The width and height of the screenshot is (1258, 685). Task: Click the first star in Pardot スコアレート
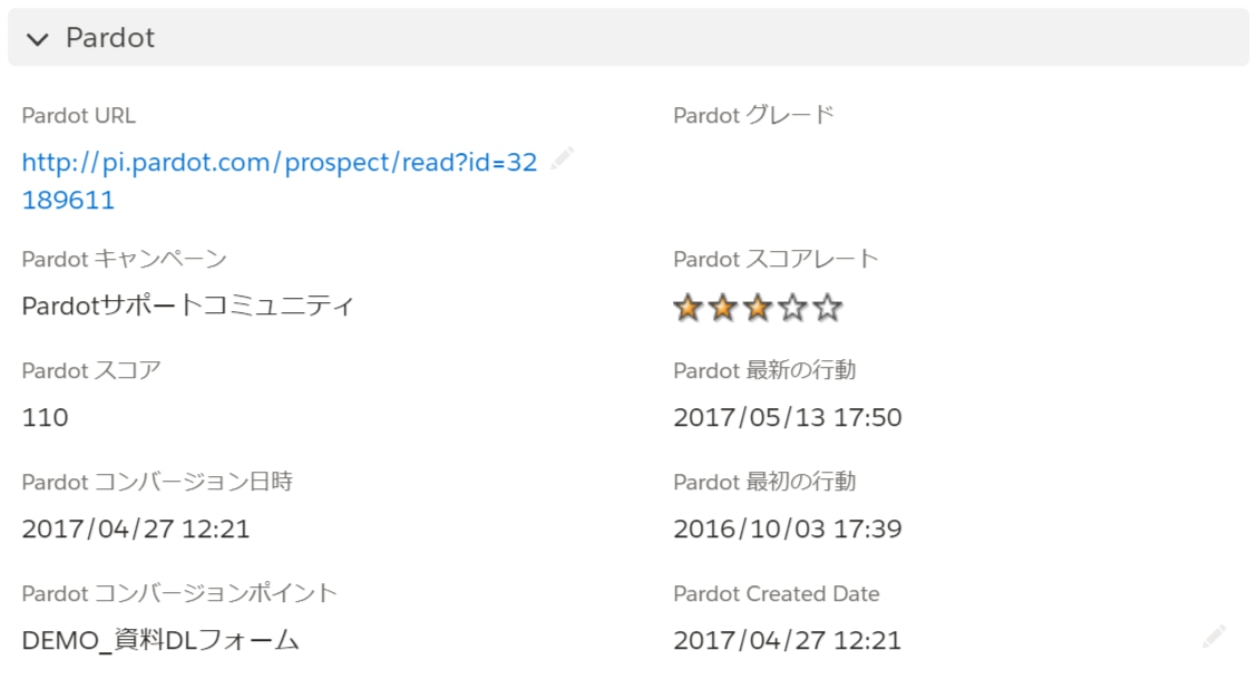(687, 309)
